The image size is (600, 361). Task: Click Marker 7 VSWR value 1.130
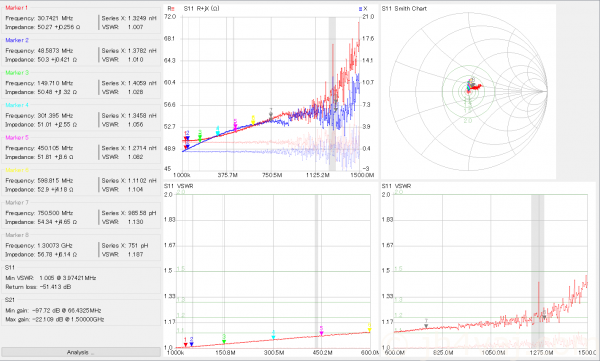(x=135, y=222)
